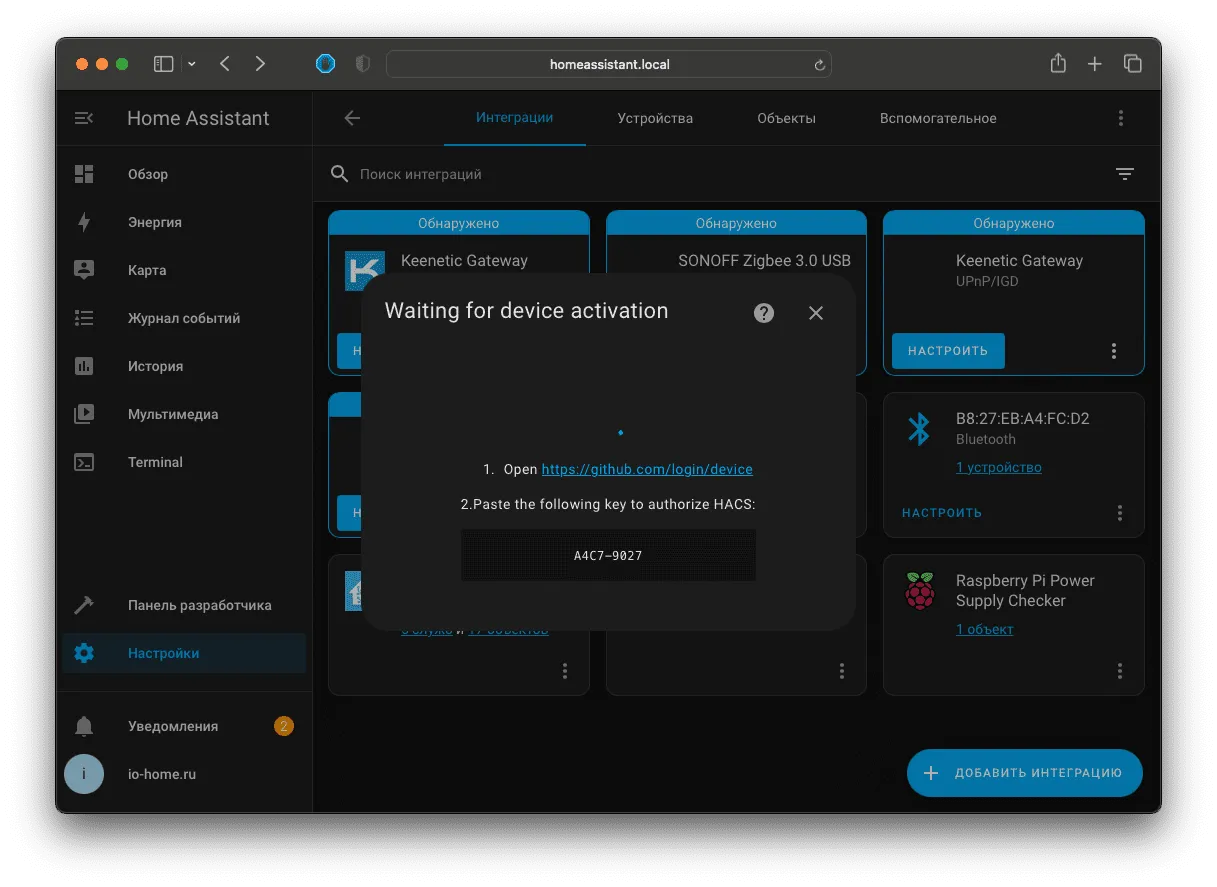Click ДОБАВИТЬ ИНТЕГРАЦИЮ button

pyautogui.click(x=1025, y=773)
